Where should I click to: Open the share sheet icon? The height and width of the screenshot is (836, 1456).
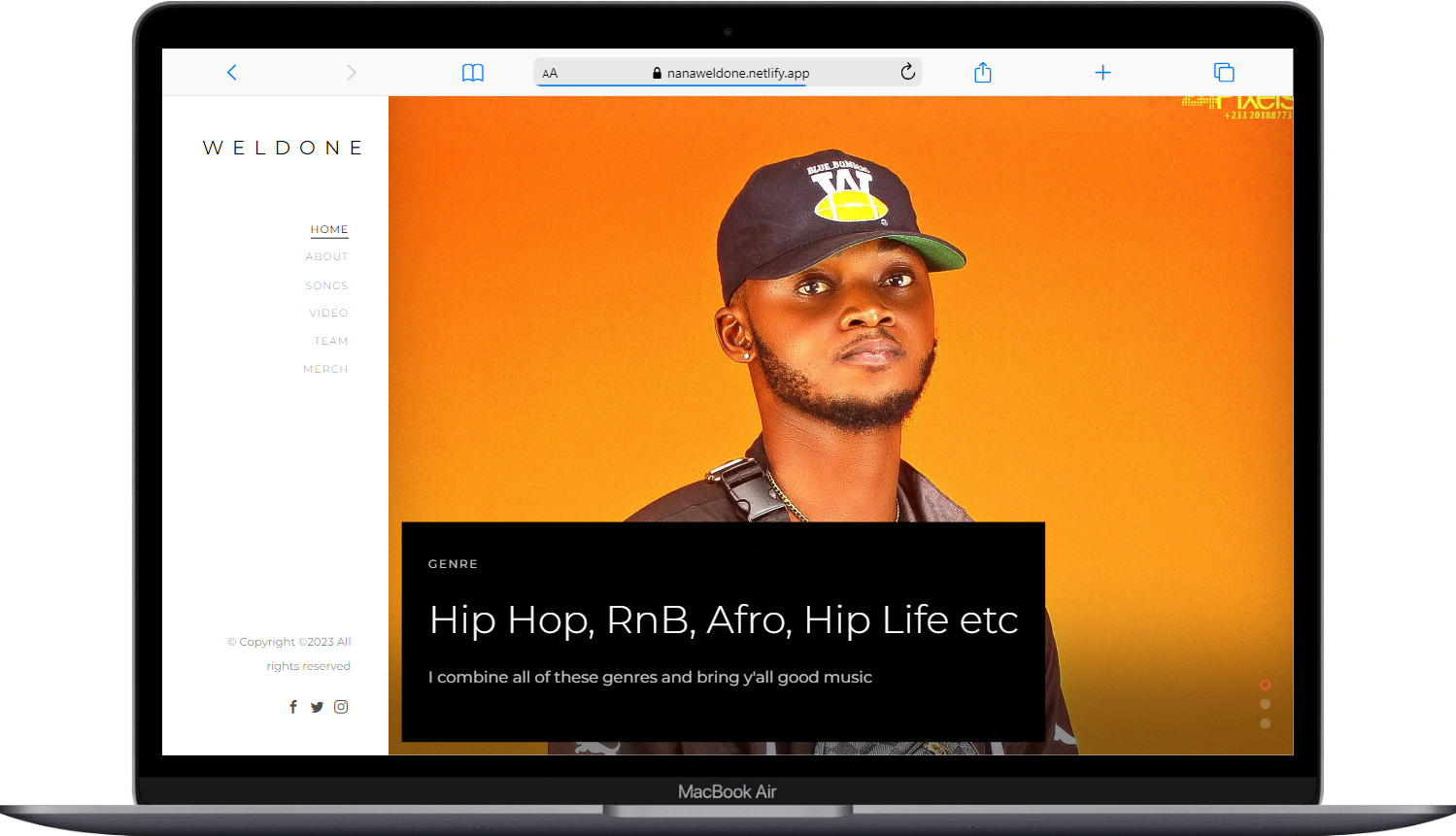tap(983, 73)
